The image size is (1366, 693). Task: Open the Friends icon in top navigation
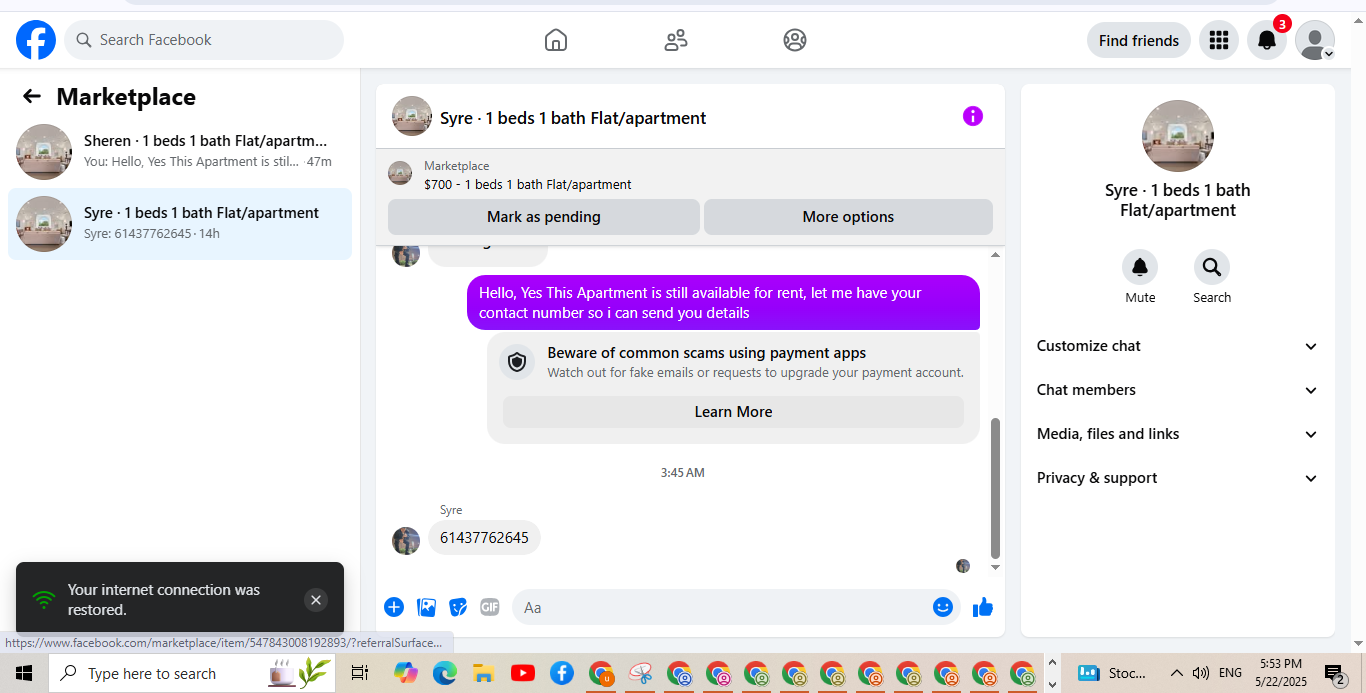tap(676, 40)
